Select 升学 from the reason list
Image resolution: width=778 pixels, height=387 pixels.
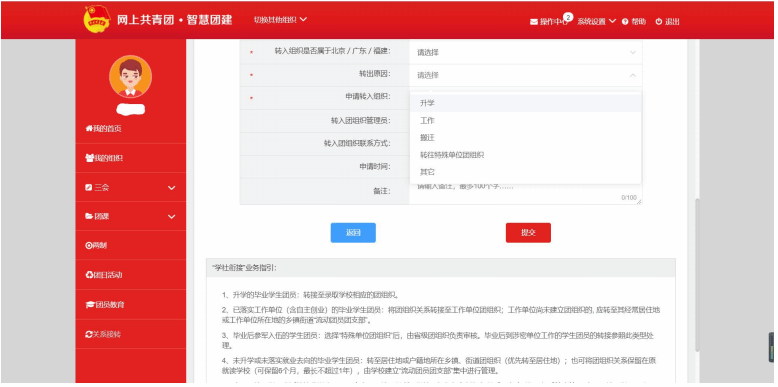[x=525, y=103]
